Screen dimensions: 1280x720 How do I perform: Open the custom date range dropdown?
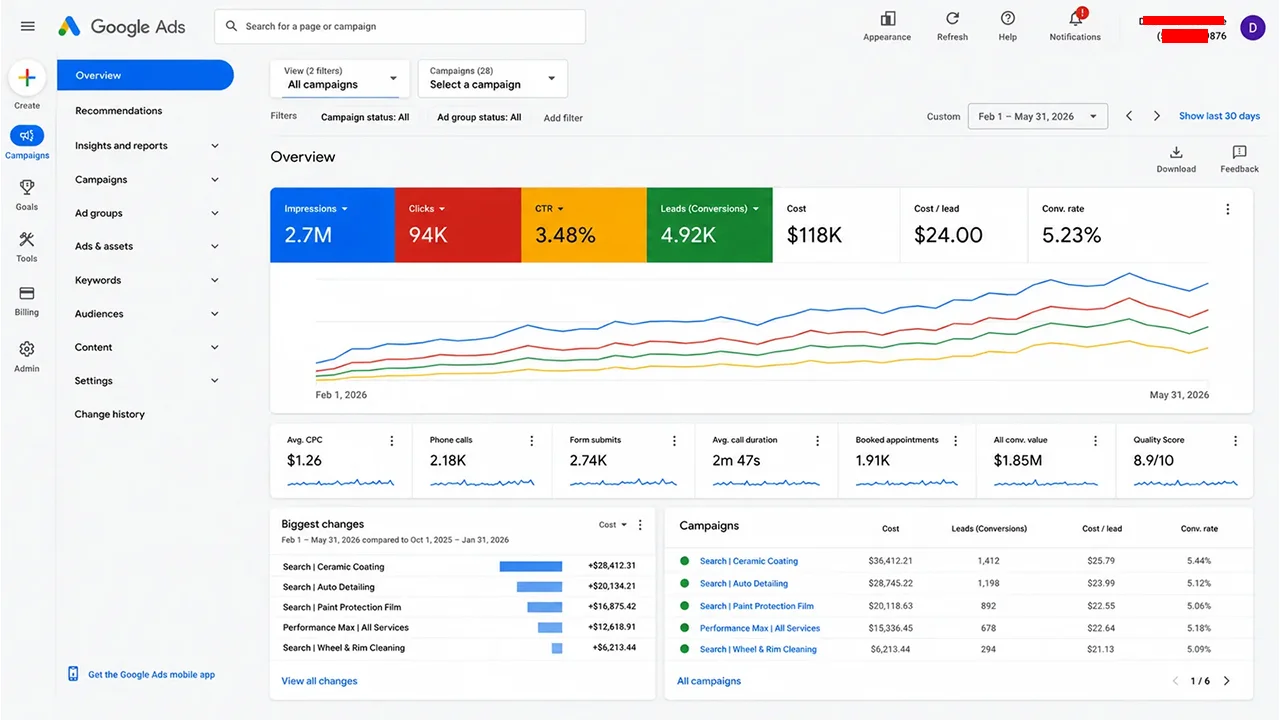(1038, 116)
